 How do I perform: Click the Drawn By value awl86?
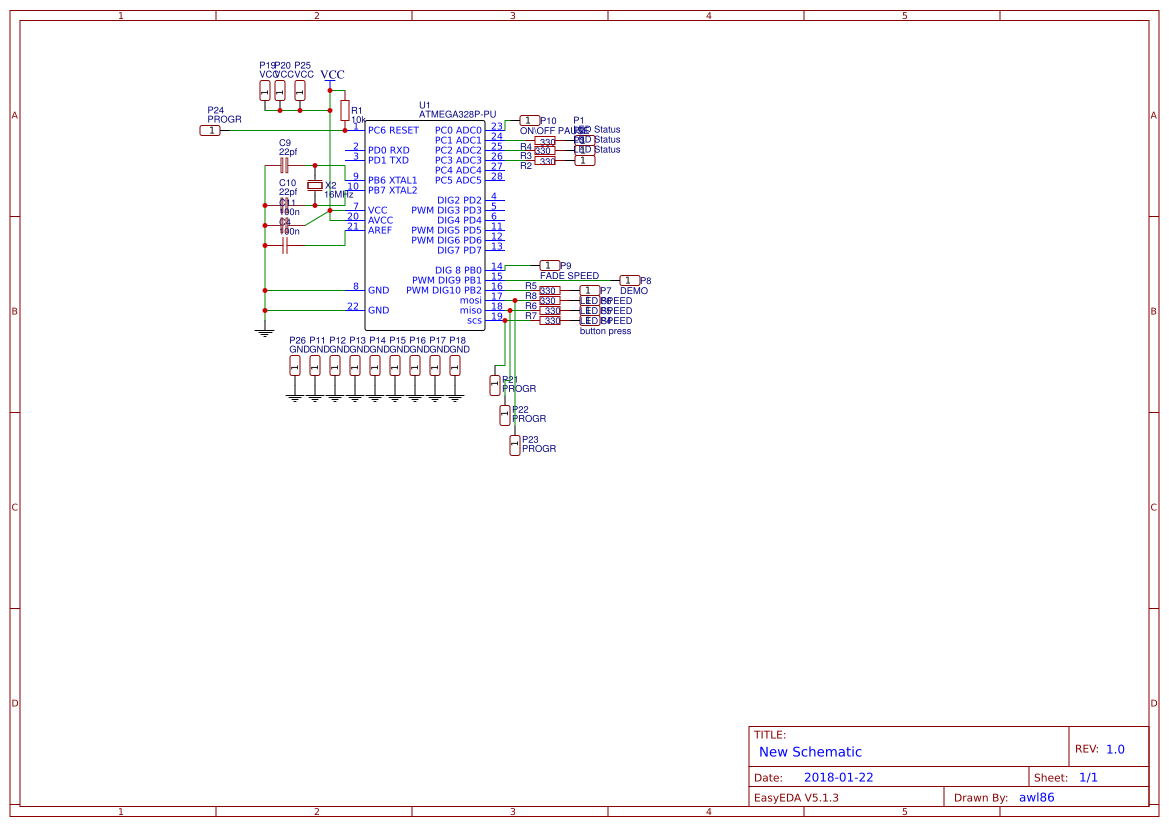tap(1037, 797)
